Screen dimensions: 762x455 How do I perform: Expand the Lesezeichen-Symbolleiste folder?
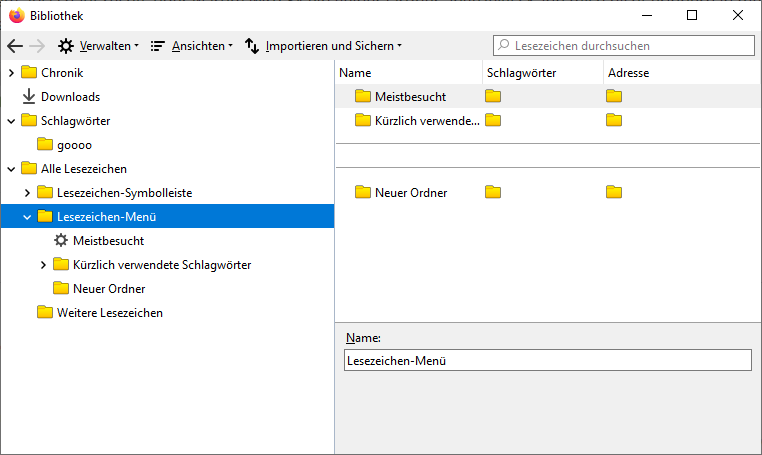pos(27,193)
